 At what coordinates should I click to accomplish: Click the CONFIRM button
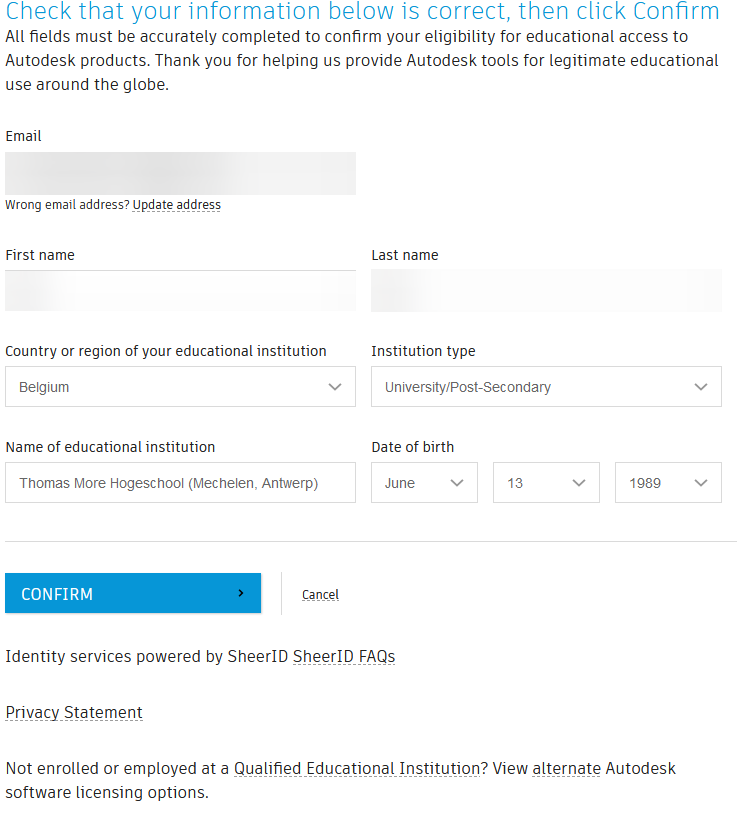(133, 593)
